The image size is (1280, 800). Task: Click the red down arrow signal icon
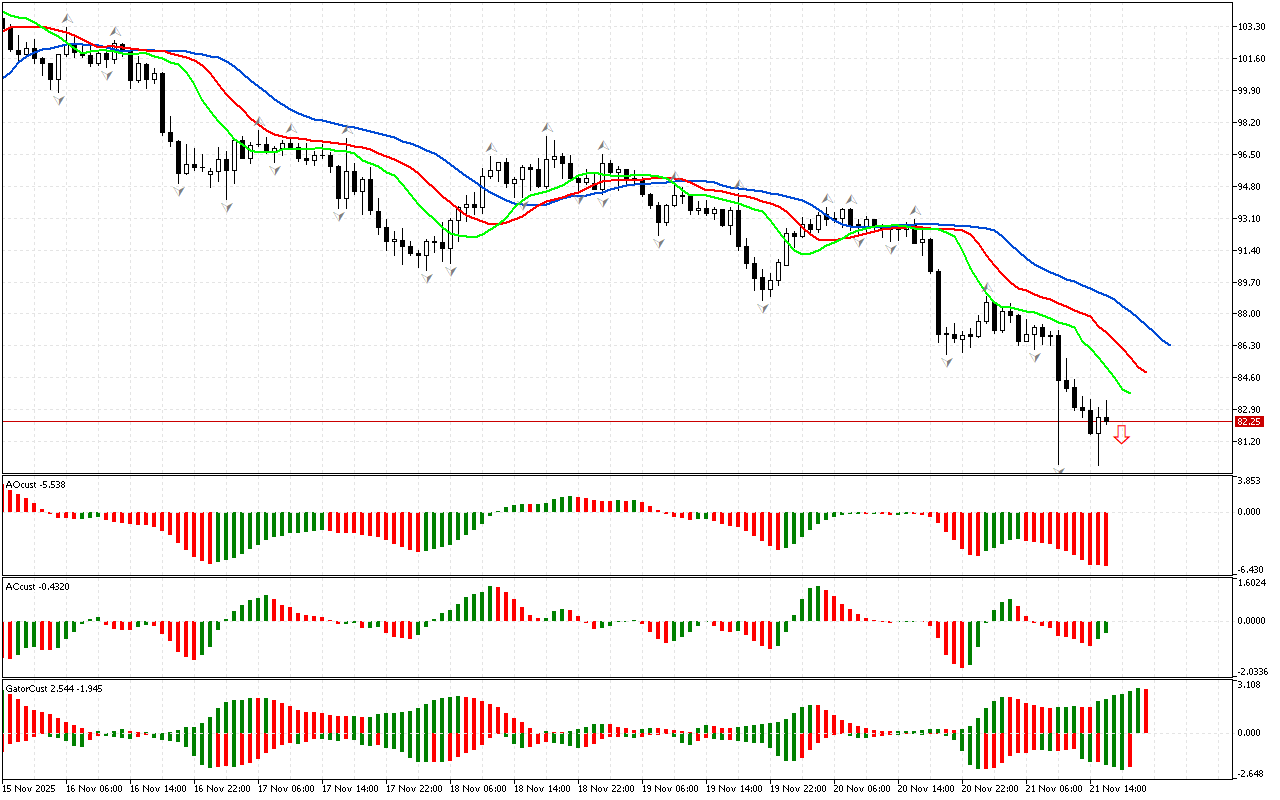tap(1122, 434)
